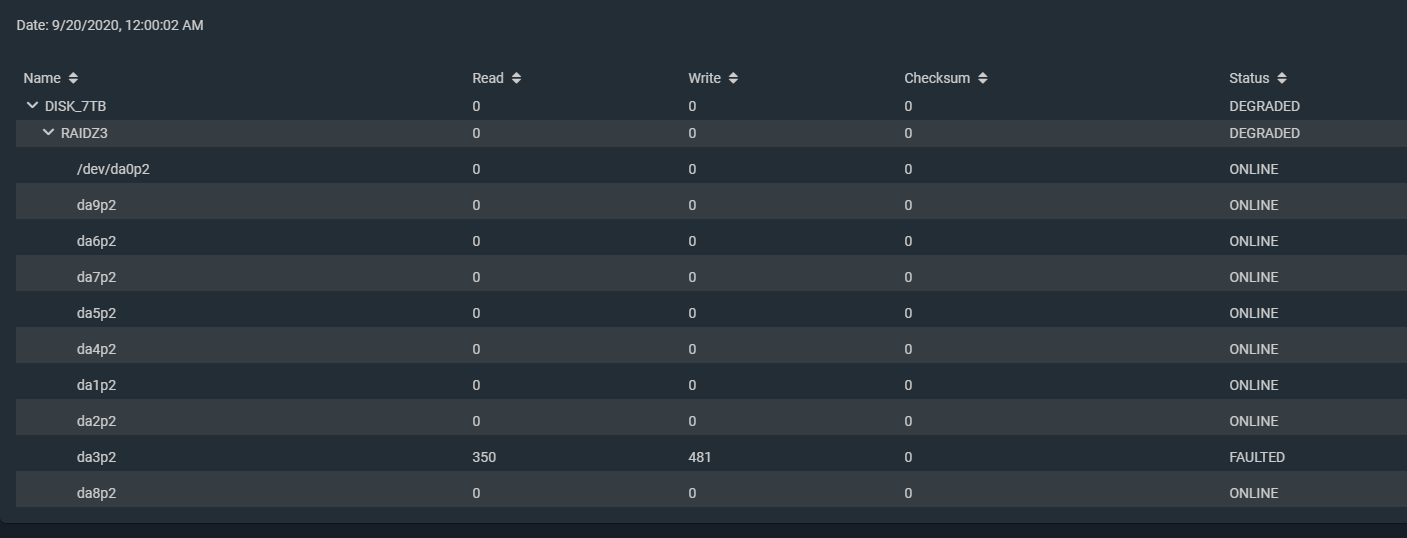Click the Status column sort arrows
1407x538 pixels.
(x=1282, y=78)
